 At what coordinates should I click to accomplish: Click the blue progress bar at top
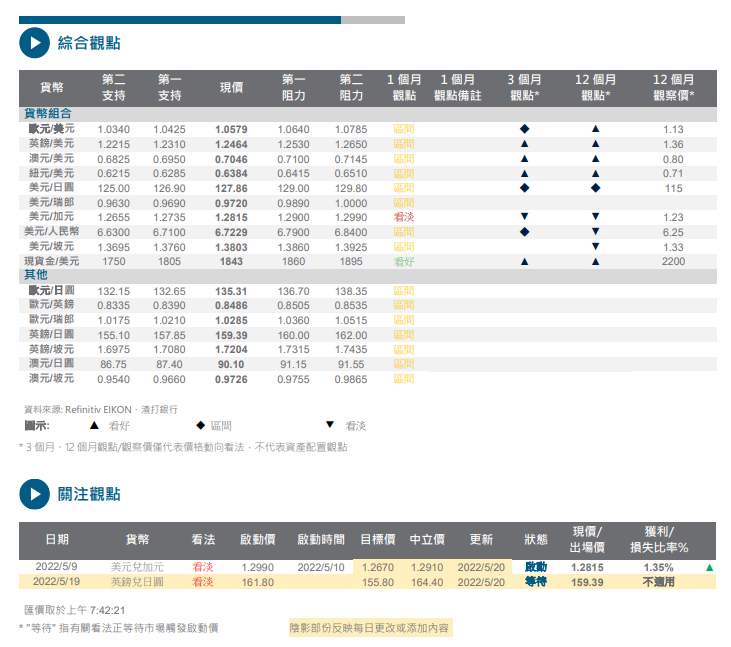[180, 19]
